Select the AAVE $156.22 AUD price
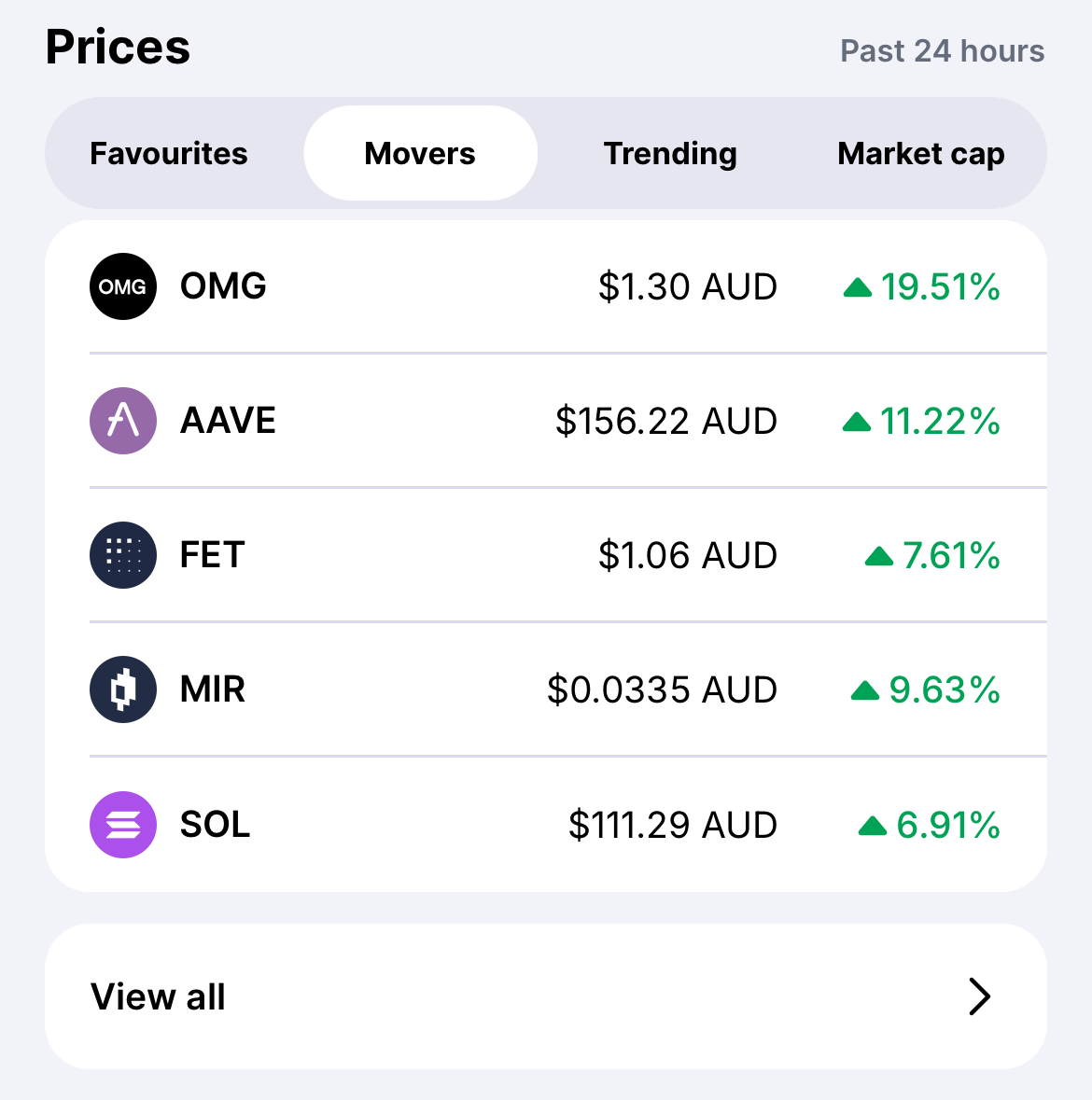This screenshot has width=1092, height=1100. click(666, 421)
